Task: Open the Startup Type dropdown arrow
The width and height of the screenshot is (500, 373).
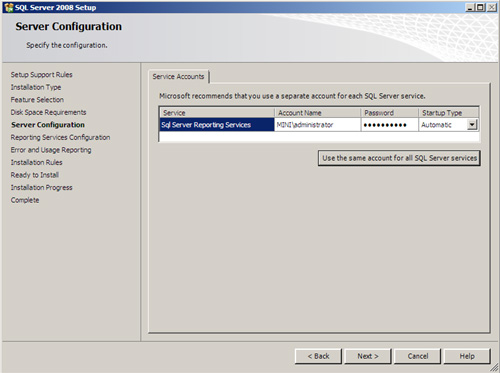Action: [x=472, y=125]
